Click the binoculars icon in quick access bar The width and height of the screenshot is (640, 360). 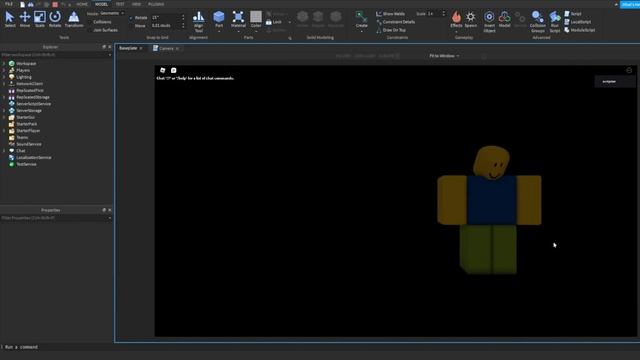click(x=31, y=4)
